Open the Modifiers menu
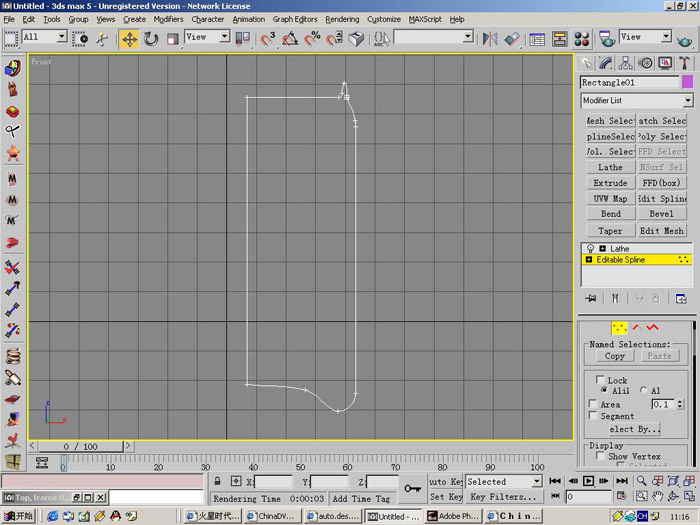Viewport: 700px width, 525px height. [168, 19]
